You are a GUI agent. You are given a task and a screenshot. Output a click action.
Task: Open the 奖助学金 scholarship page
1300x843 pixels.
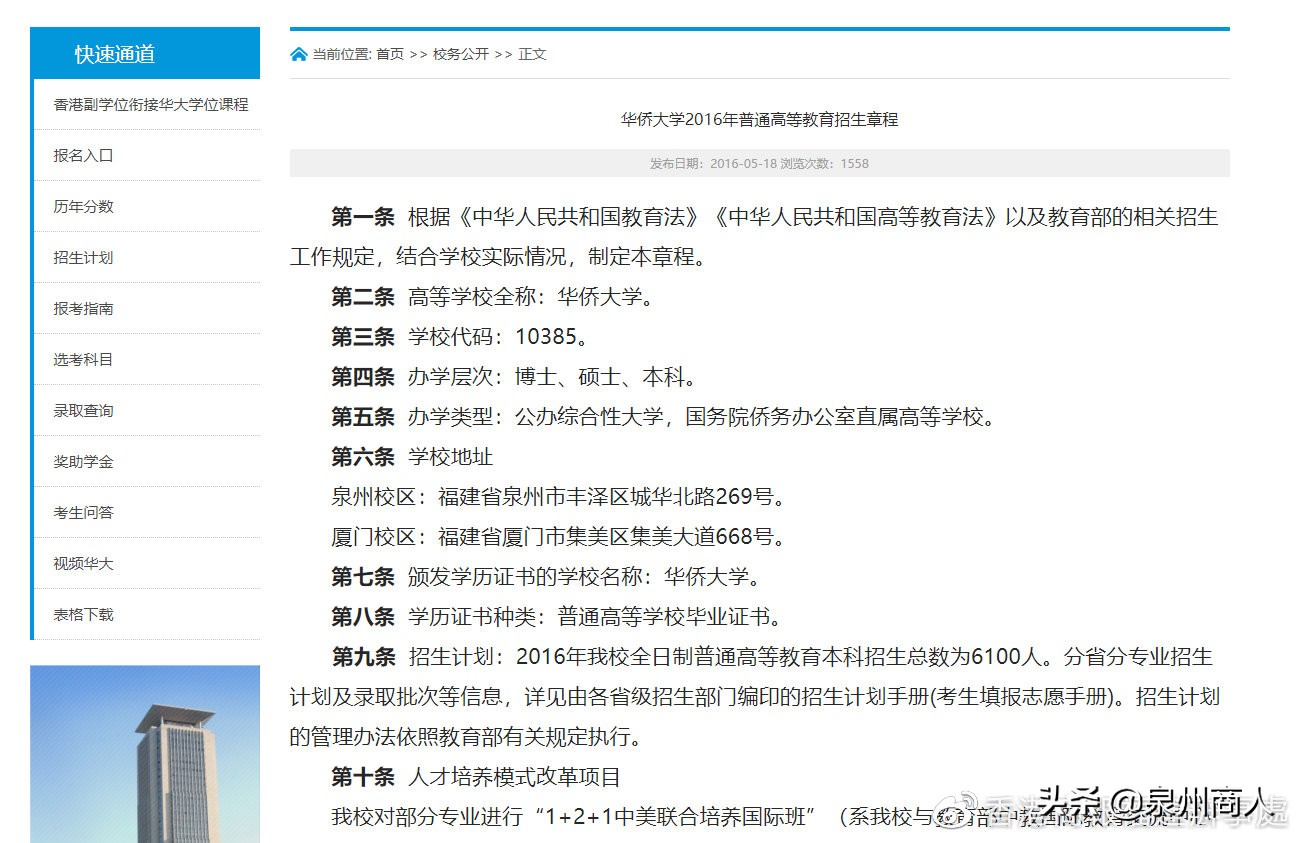pos(82,461)
